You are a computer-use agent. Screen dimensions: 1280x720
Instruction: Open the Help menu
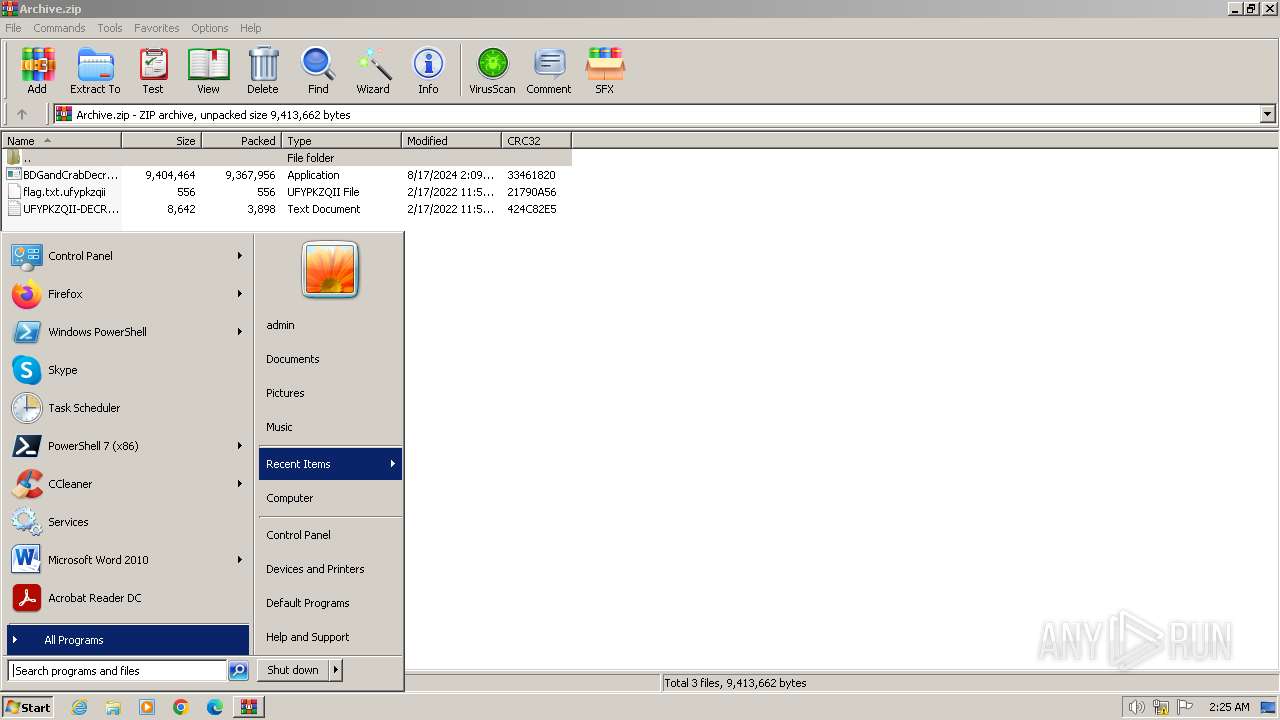click(x=251, y=28)
